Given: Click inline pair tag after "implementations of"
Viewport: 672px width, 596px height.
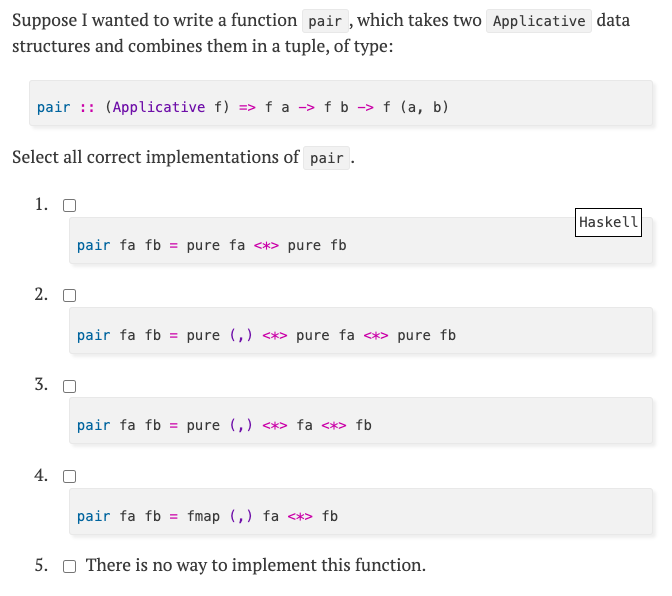Looking at the screenshot, I should pos(327,159).
